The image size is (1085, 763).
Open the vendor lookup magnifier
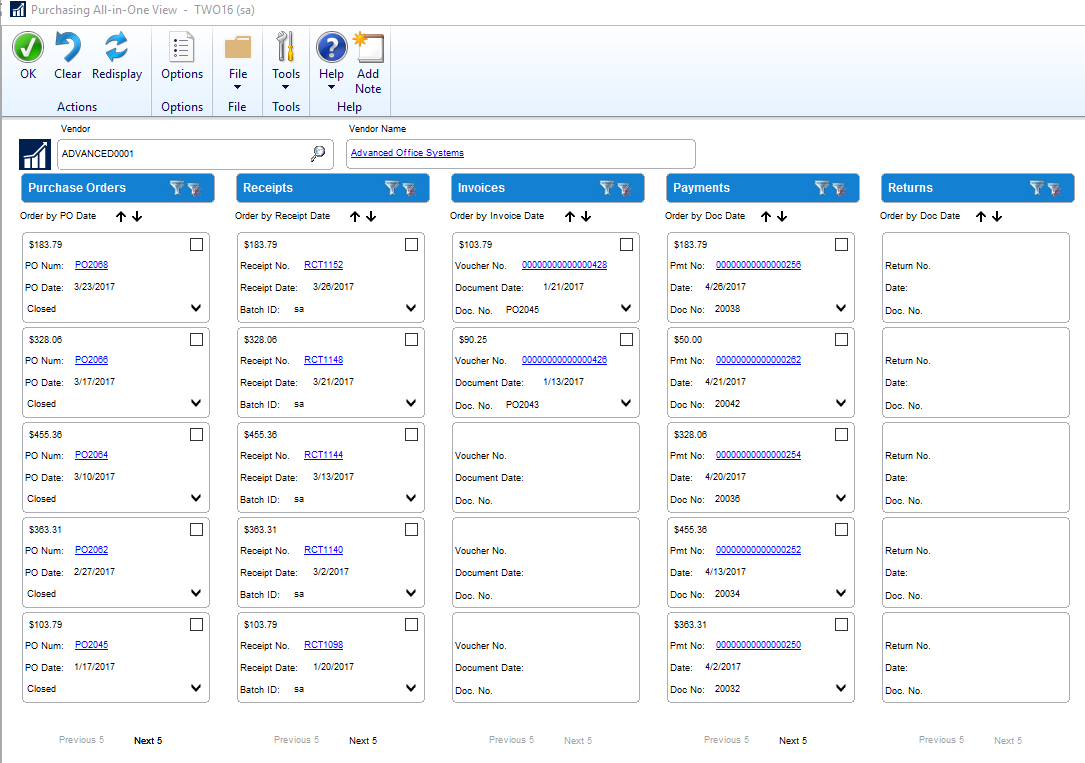[318, 154]
